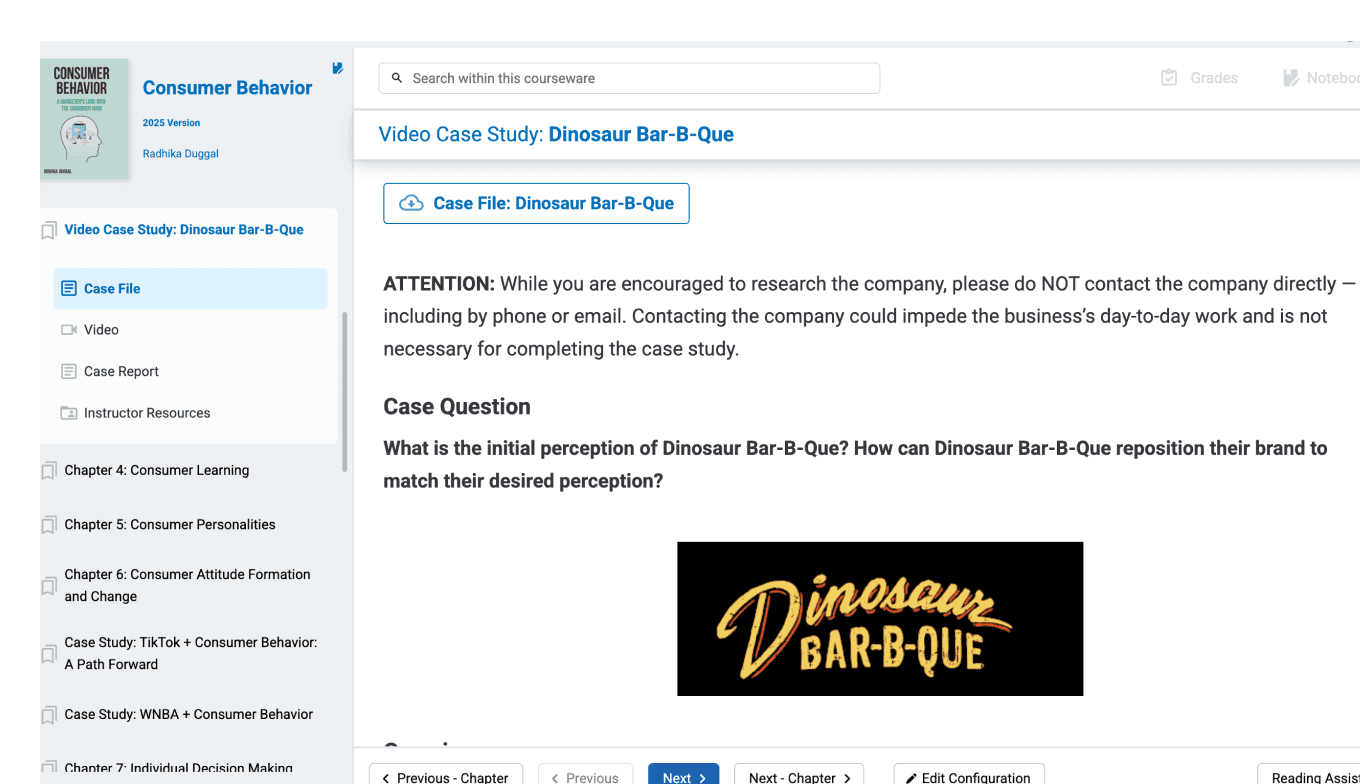Click the sidebar vertical scrollbar
This screenshot has width=1360, height=784.
pos(345,392)
